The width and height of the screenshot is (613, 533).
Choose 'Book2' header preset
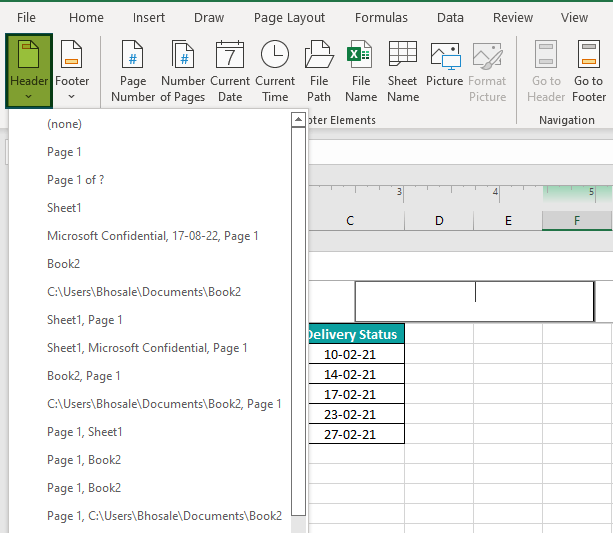tap(150, 264)
